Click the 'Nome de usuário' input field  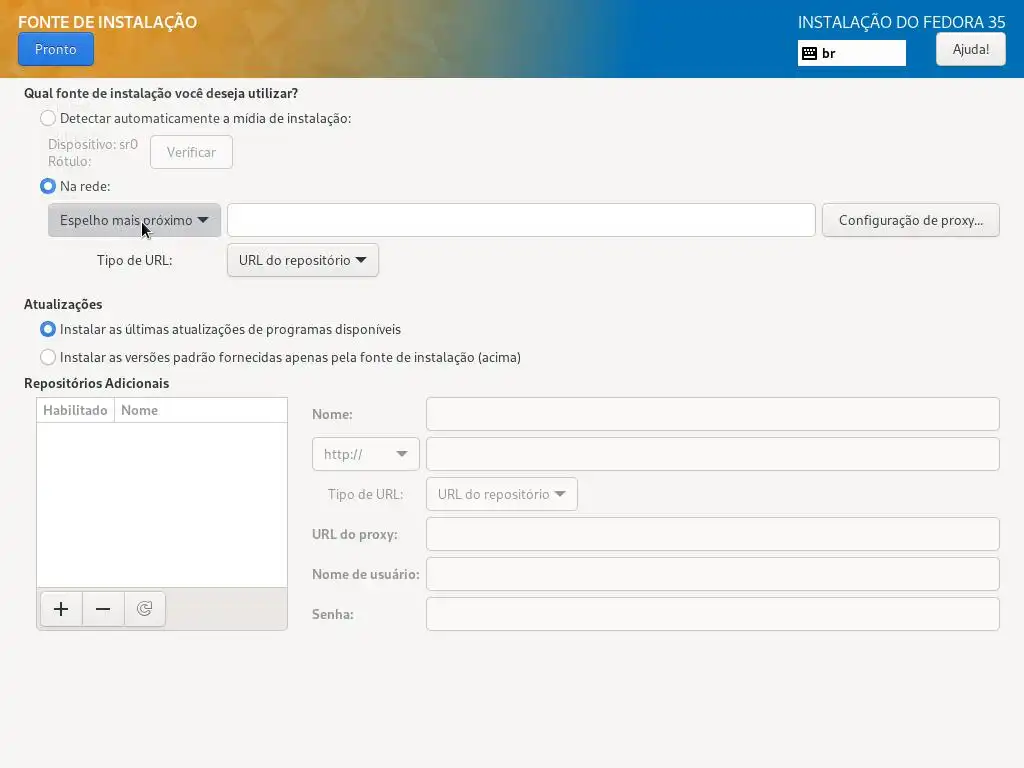[x=712, y=574]
